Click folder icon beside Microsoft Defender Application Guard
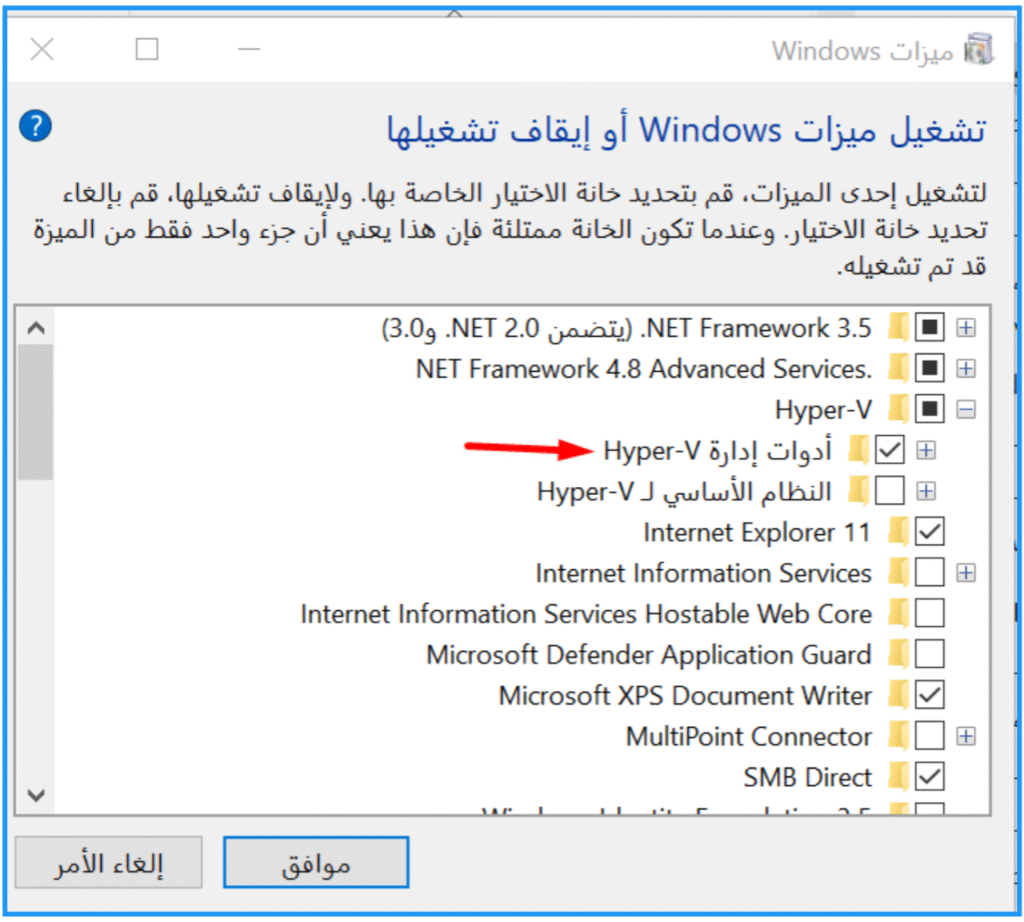 click(x=898, y=655)
